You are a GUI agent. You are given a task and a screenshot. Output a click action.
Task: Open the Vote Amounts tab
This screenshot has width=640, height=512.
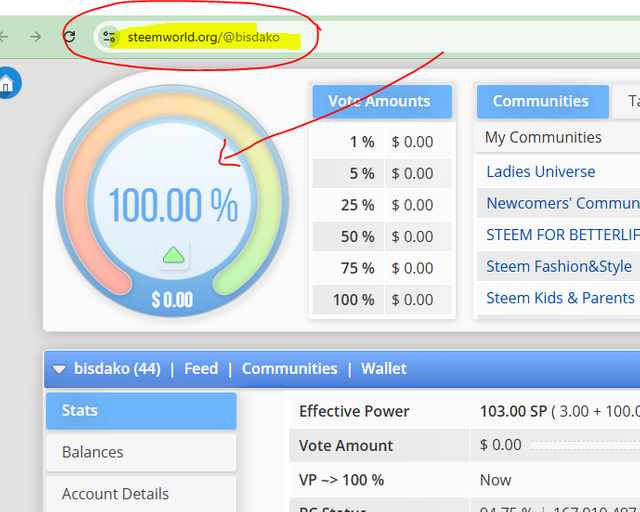(382, 101)
